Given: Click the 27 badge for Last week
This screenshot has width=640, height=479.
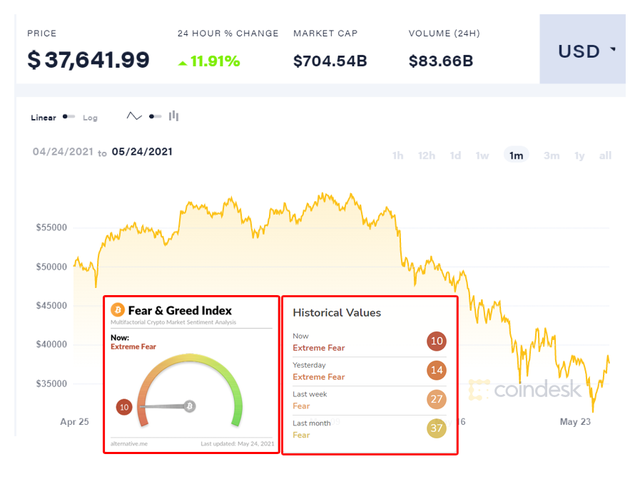Looking at the screenshot, I should coord(436,399).
